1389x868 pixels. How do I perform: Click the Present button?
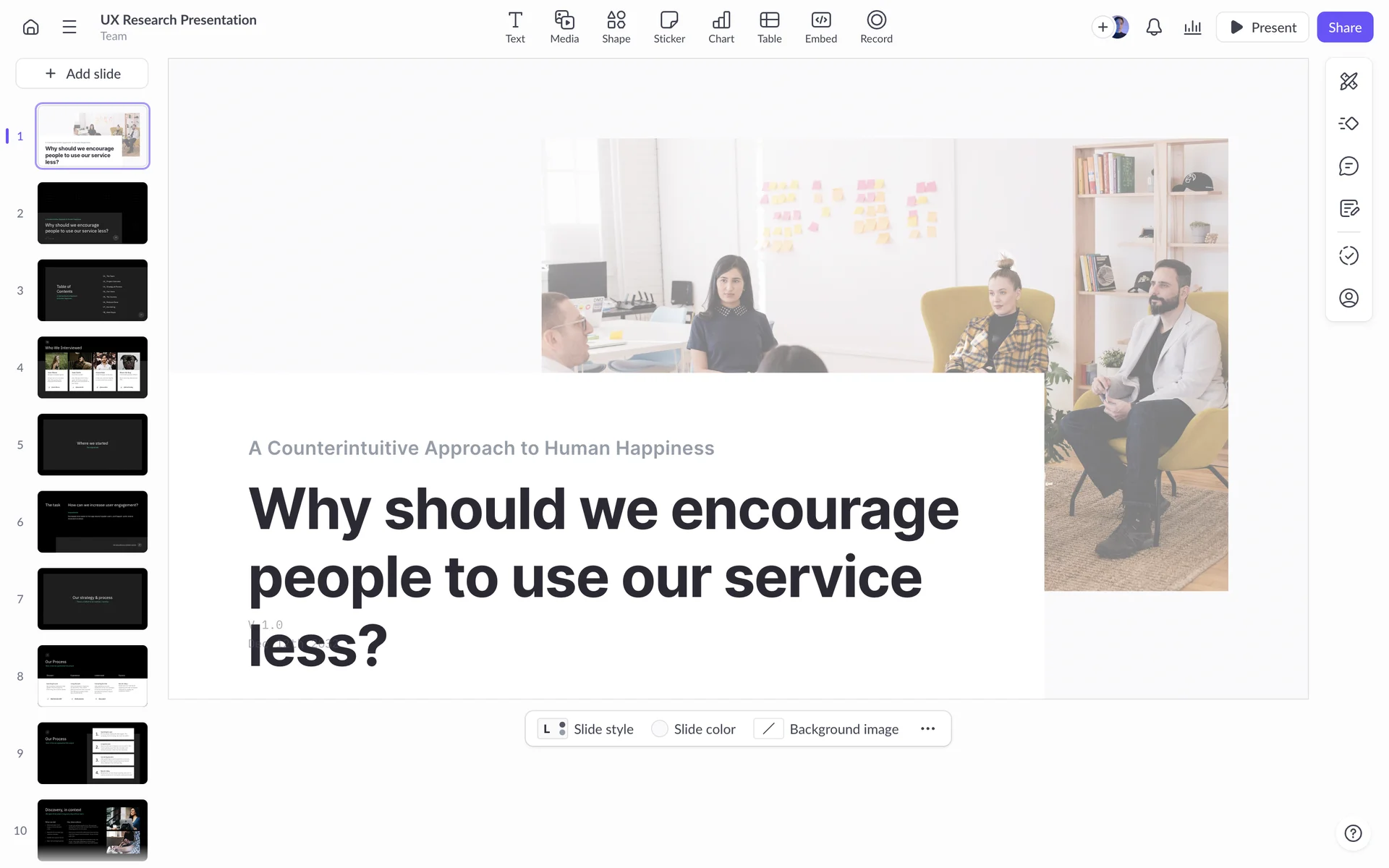click(1262, 27)
